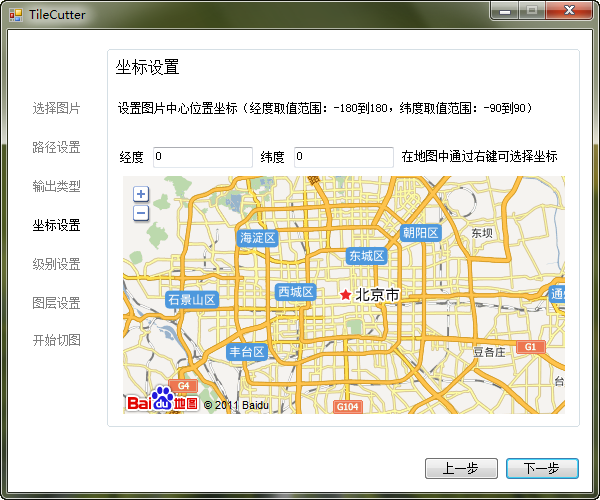Screen dimensions: 600x500
Task: Click the 在地图中通过右键可选择坐标 hint text
Action: point(479,156)
